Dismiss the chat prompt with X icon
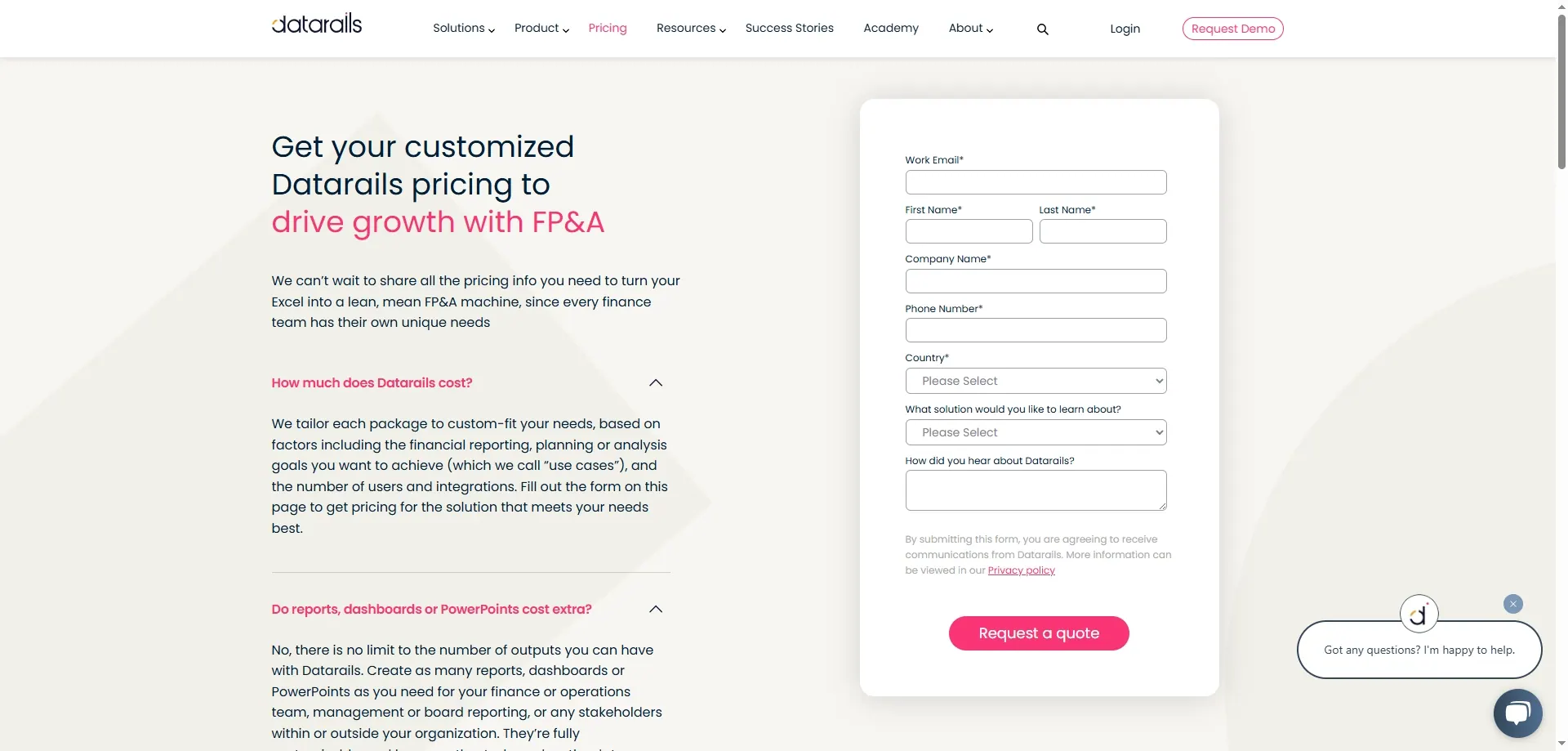Viewport: 1568px width, 751px height. (x=1513, y=604)
